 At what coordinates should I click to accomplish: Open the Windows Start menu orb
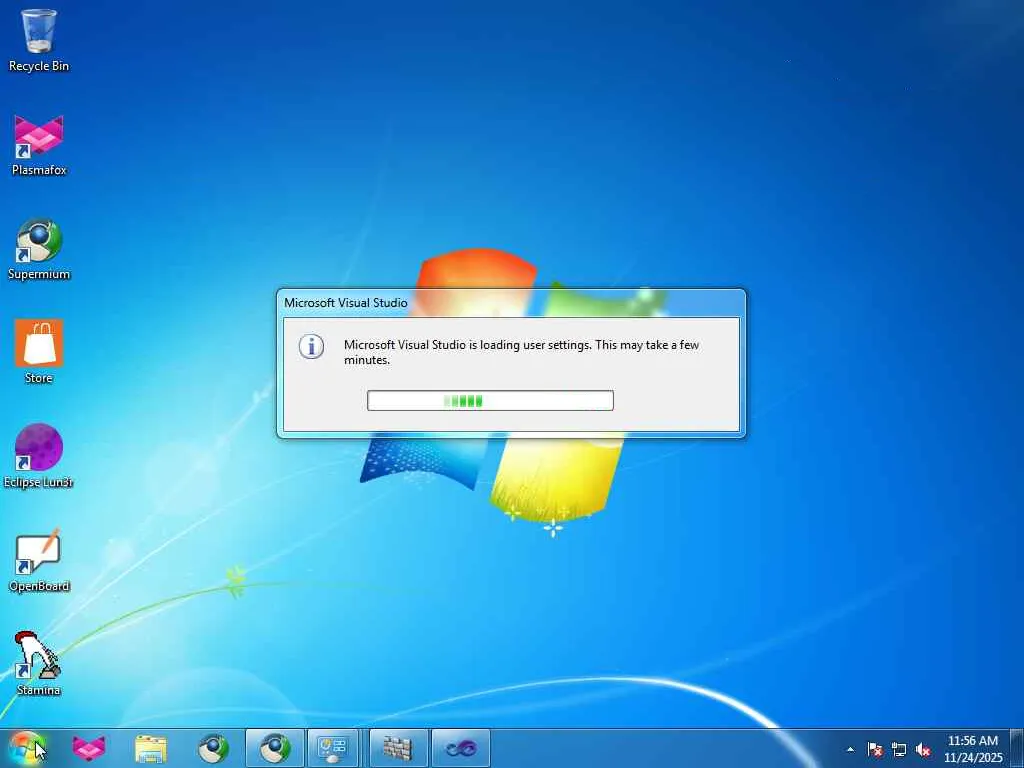27,748
